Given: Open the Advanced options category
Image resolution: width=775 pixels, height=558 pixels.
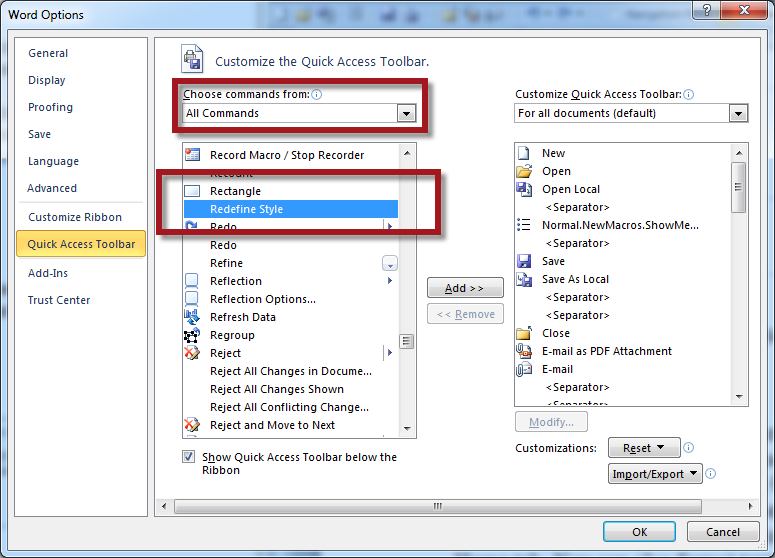Looking at the screenshot, I should click(x=52, y=188).
